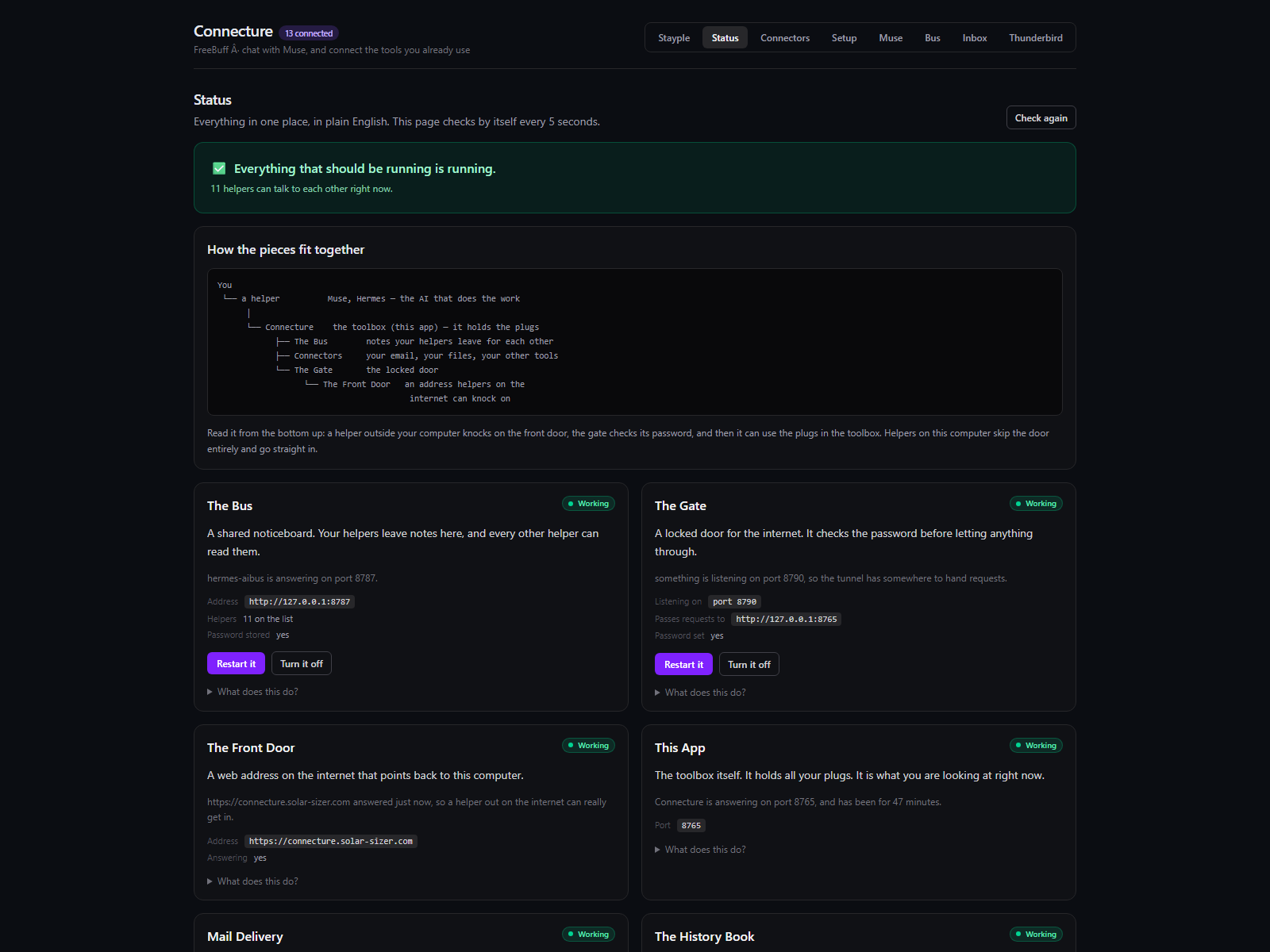Click '11 on the list' helpers value
Viewport: 1270px width, 952px height.
click(x=267, y=619)
